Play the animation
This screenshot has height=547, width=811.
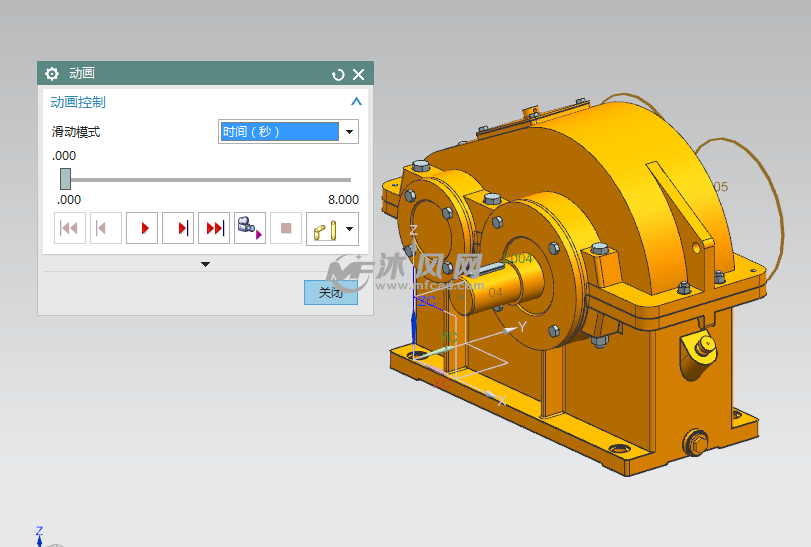tap(142, 228)
